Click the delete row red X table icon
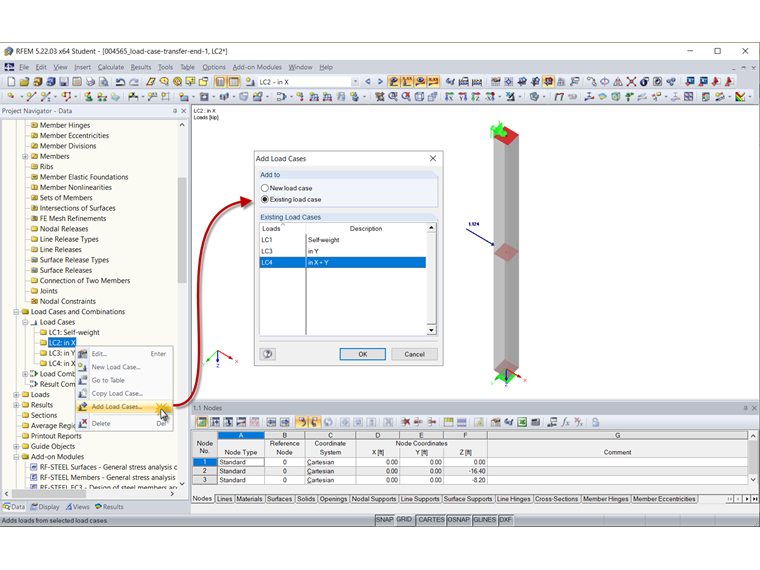 [x=405, y=422]
